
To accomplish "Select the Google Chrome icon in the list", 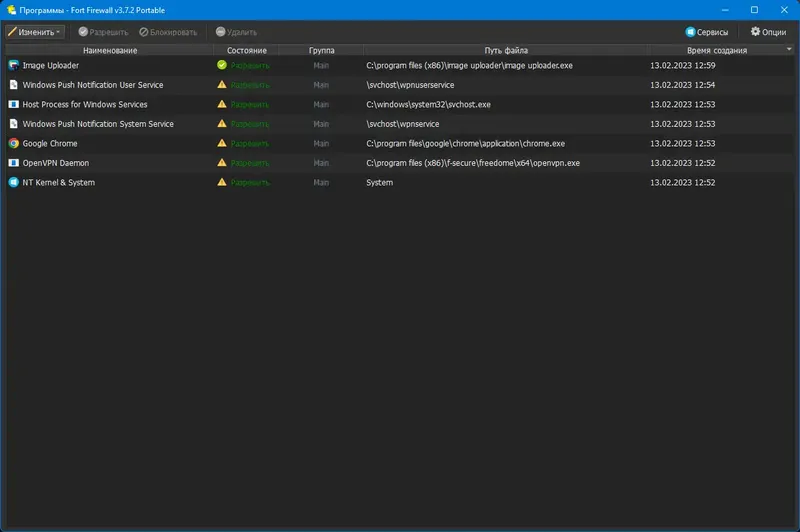I will (14, 143).
